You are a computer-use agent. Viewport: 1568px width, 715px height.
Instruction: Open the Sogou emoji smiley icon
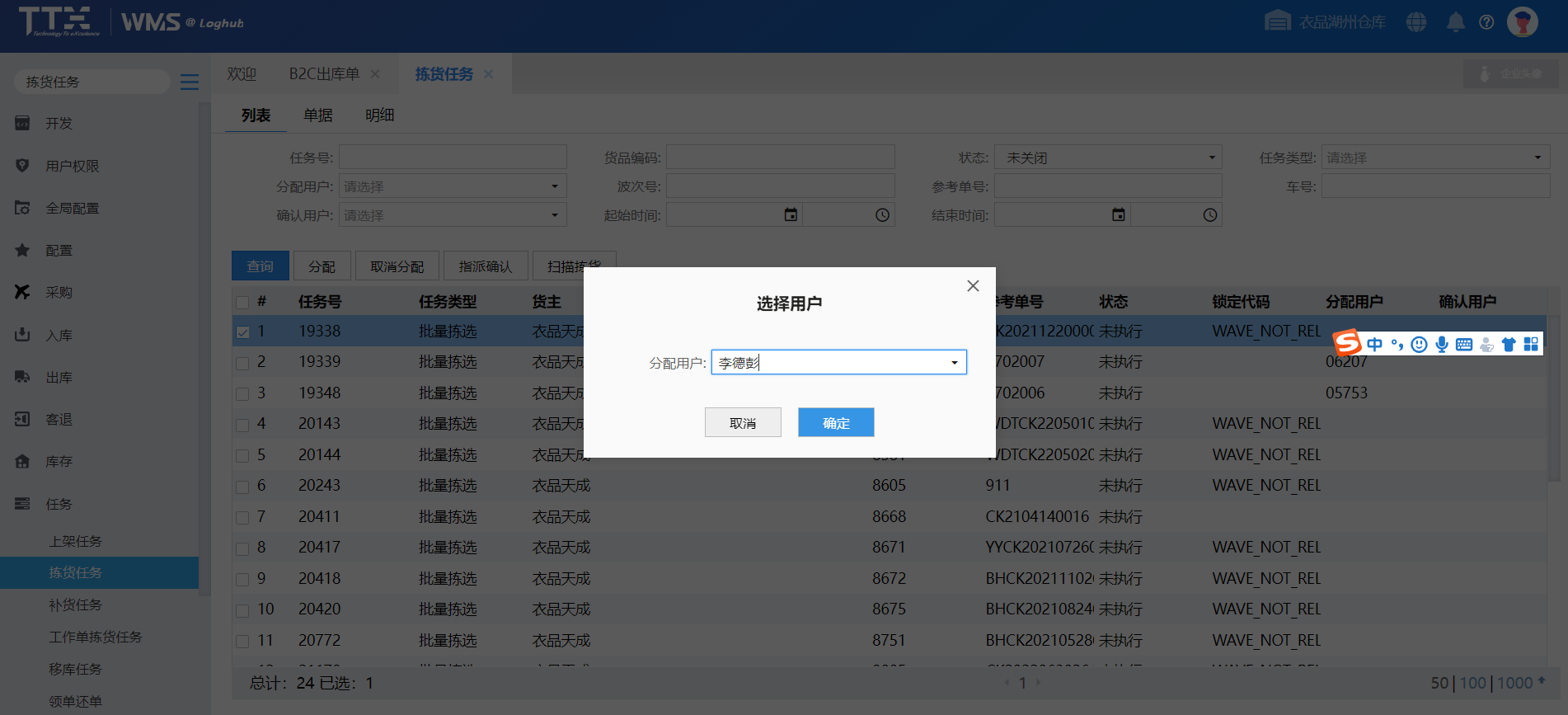[1419, 345]
